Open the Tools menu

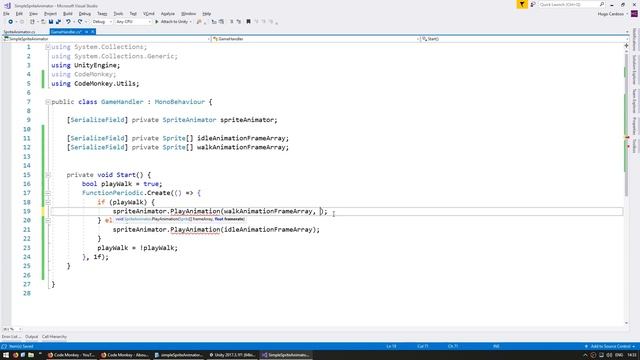(118, 14)
